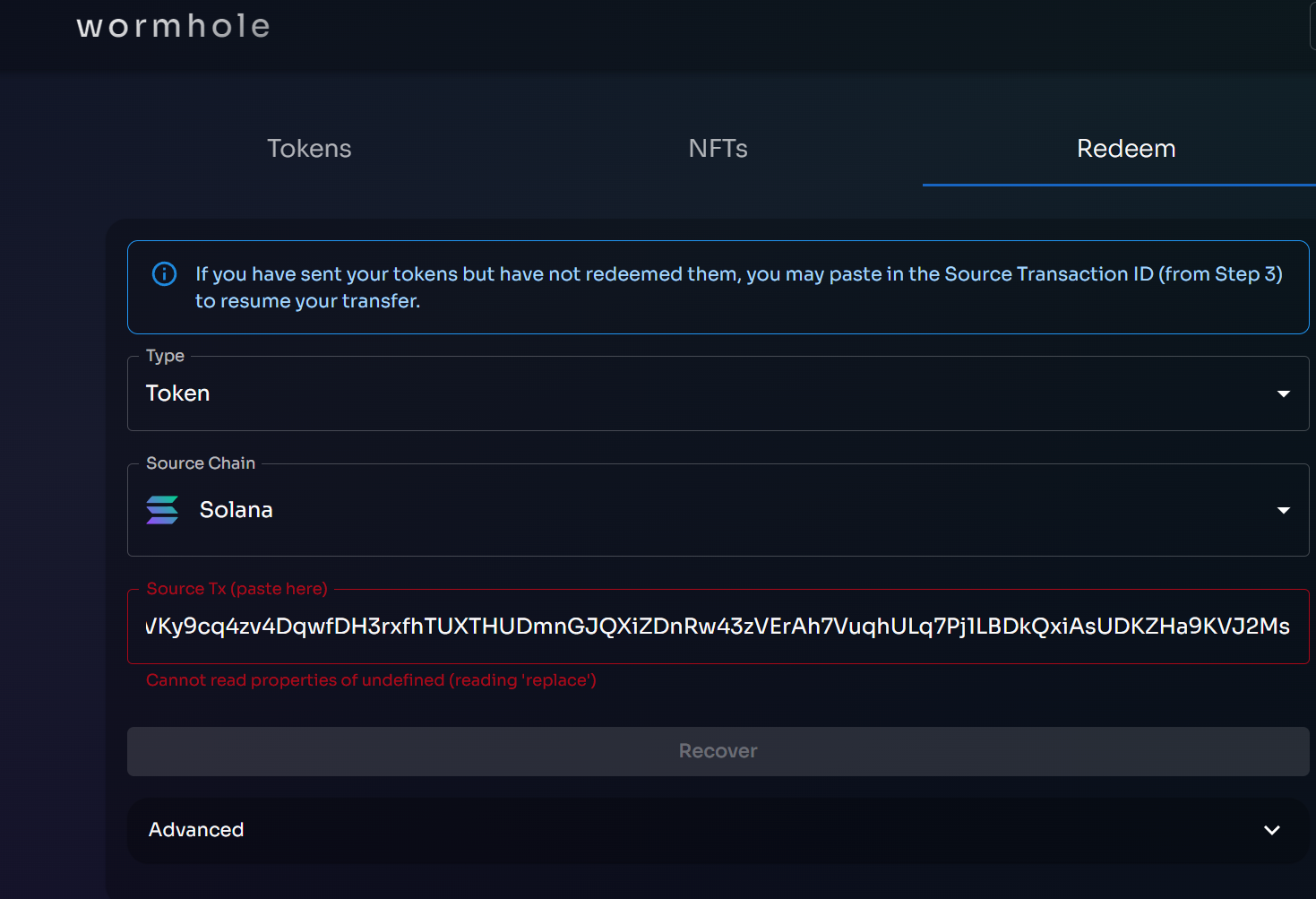Switch to the Tokens tab

tap(309, 149)
